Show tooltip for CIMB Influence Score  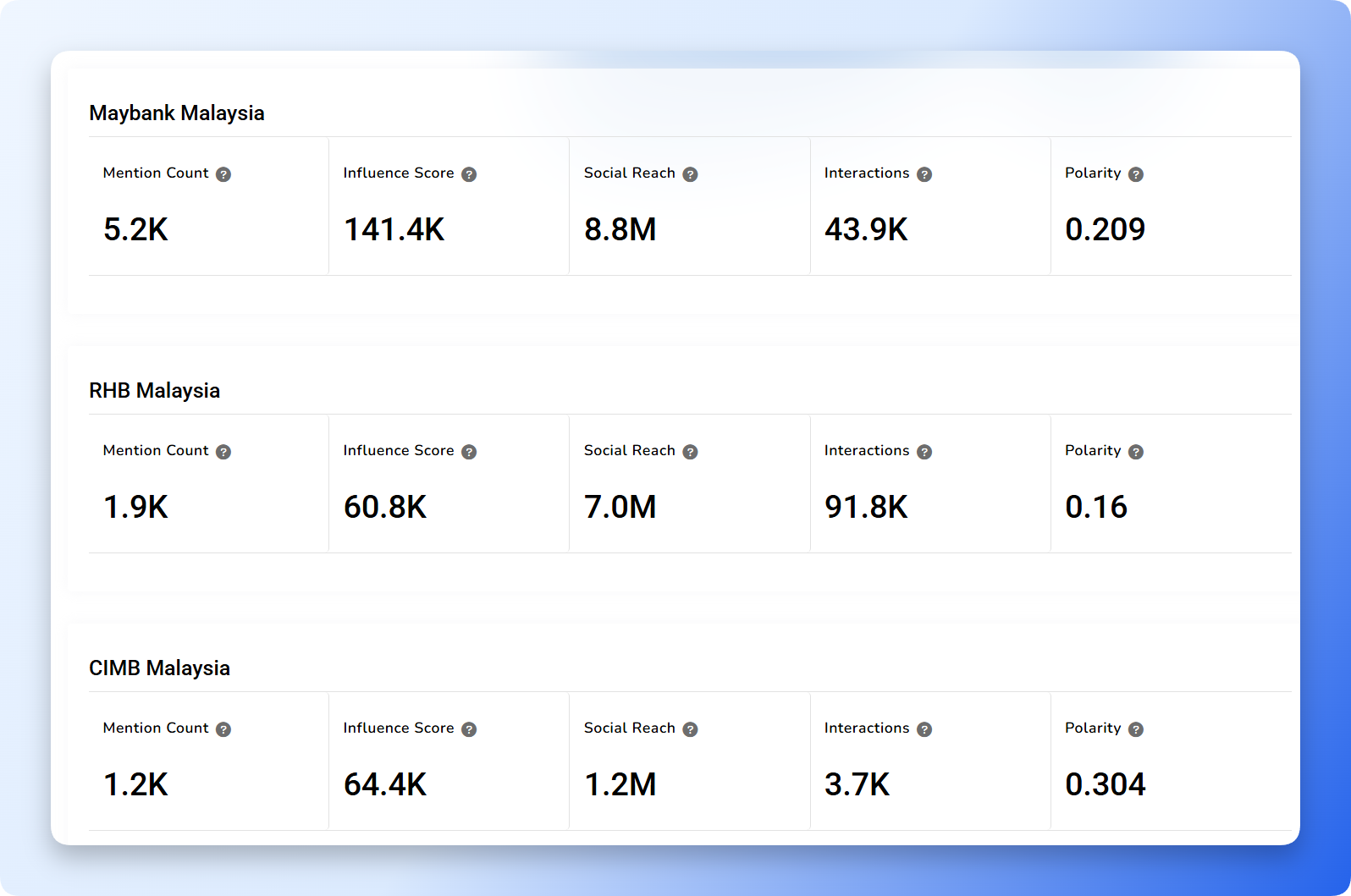[469, 729]
